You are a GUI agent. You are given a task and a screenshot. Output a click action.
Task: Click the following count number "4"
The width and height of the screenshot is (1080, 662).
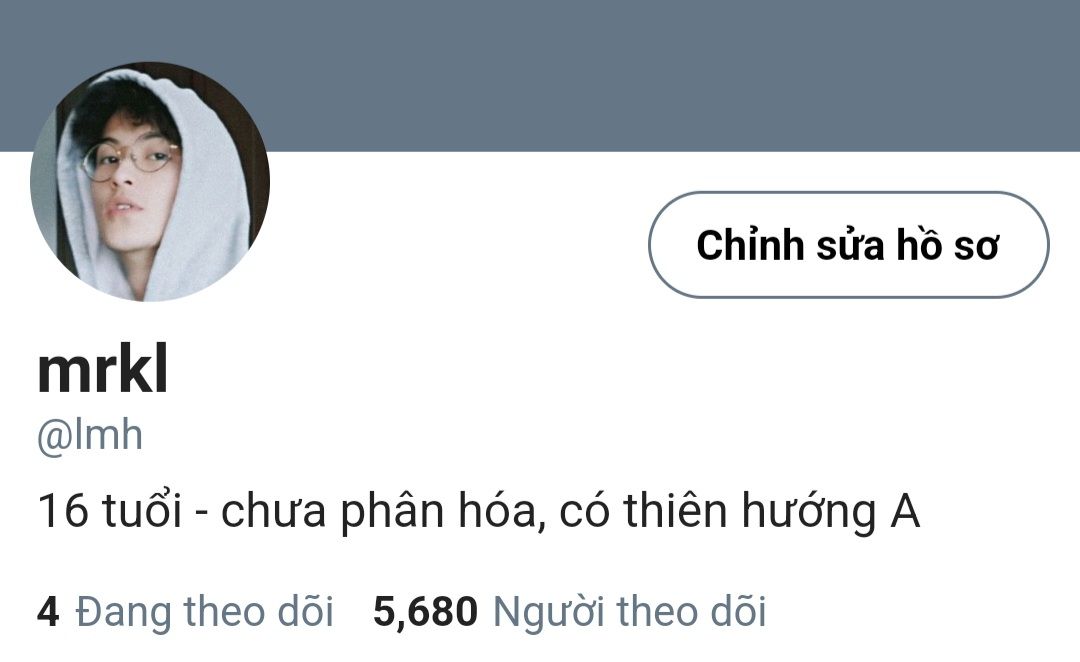point(48,612)
